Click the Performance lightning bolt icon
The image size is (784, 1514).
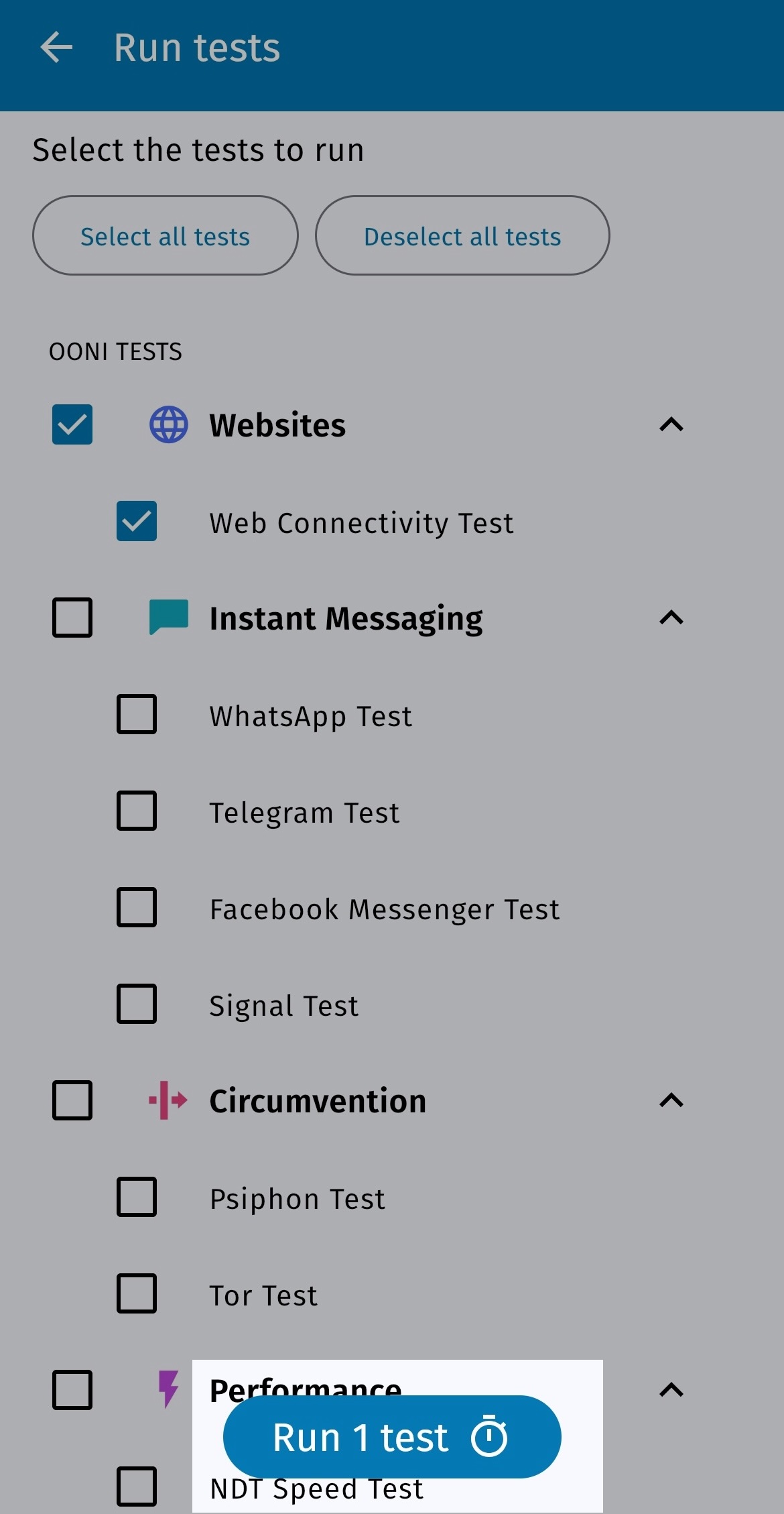pyautogui.click(x=168, y=1388)
